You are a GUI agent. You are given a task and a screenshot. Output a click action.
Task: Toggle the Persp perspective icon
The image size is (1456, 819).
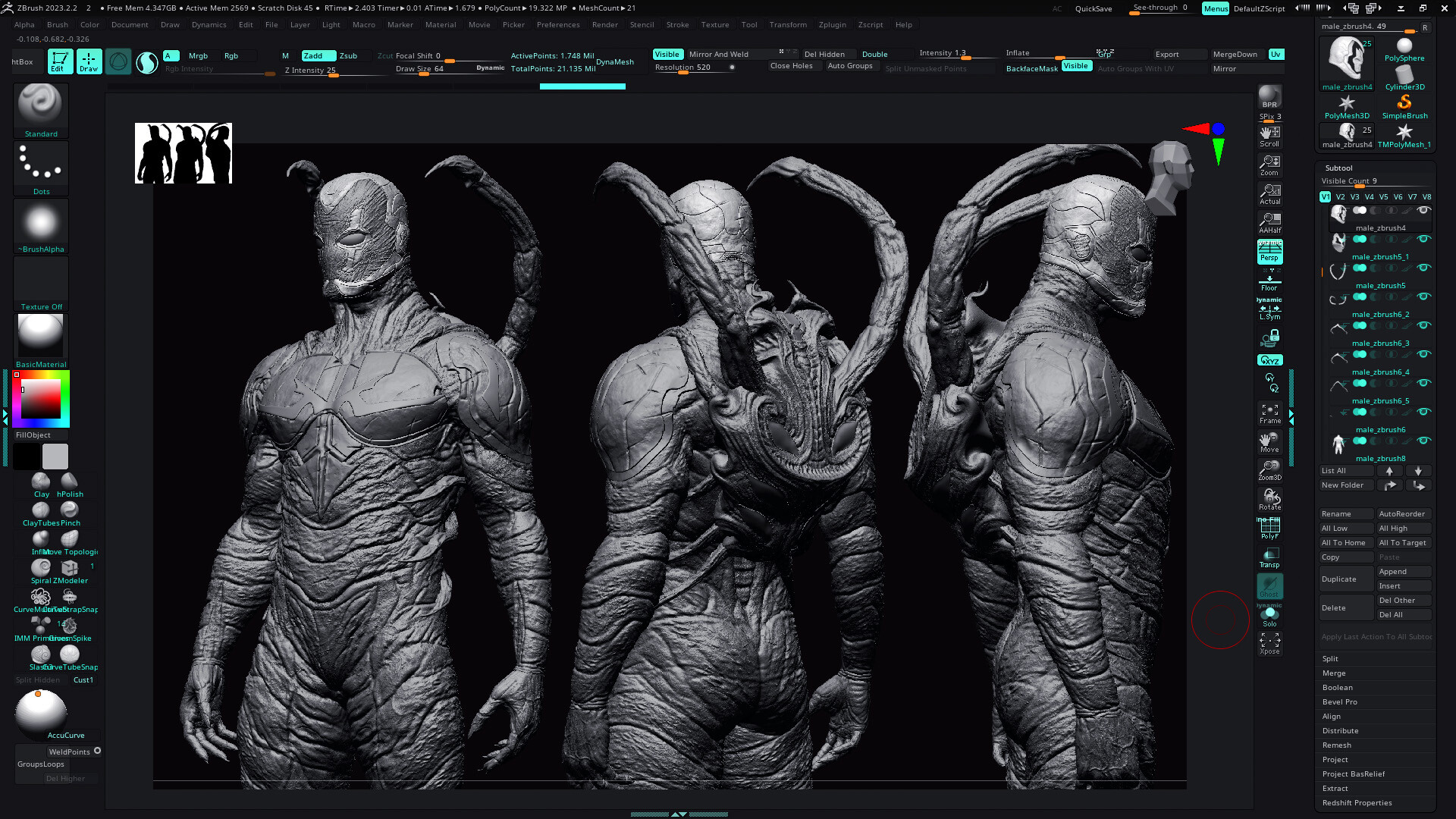[x=1269, y=251]
